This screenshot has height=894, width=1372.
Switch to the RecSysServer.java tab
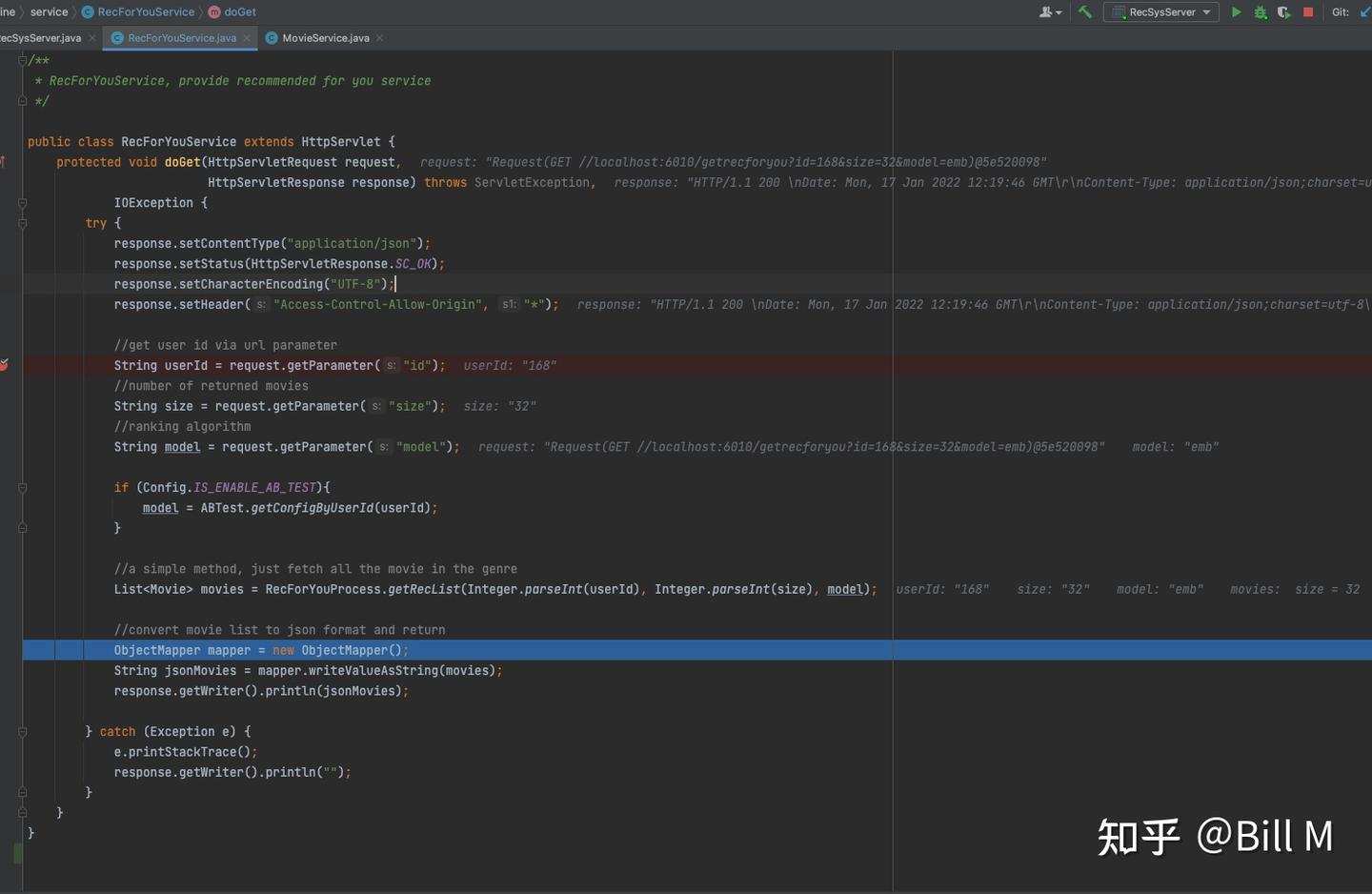[40, 38]
